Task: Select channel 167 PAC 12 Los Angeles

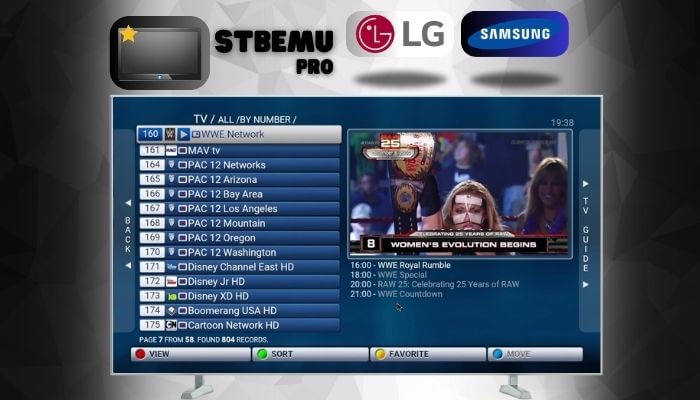Action: [240, 208]
